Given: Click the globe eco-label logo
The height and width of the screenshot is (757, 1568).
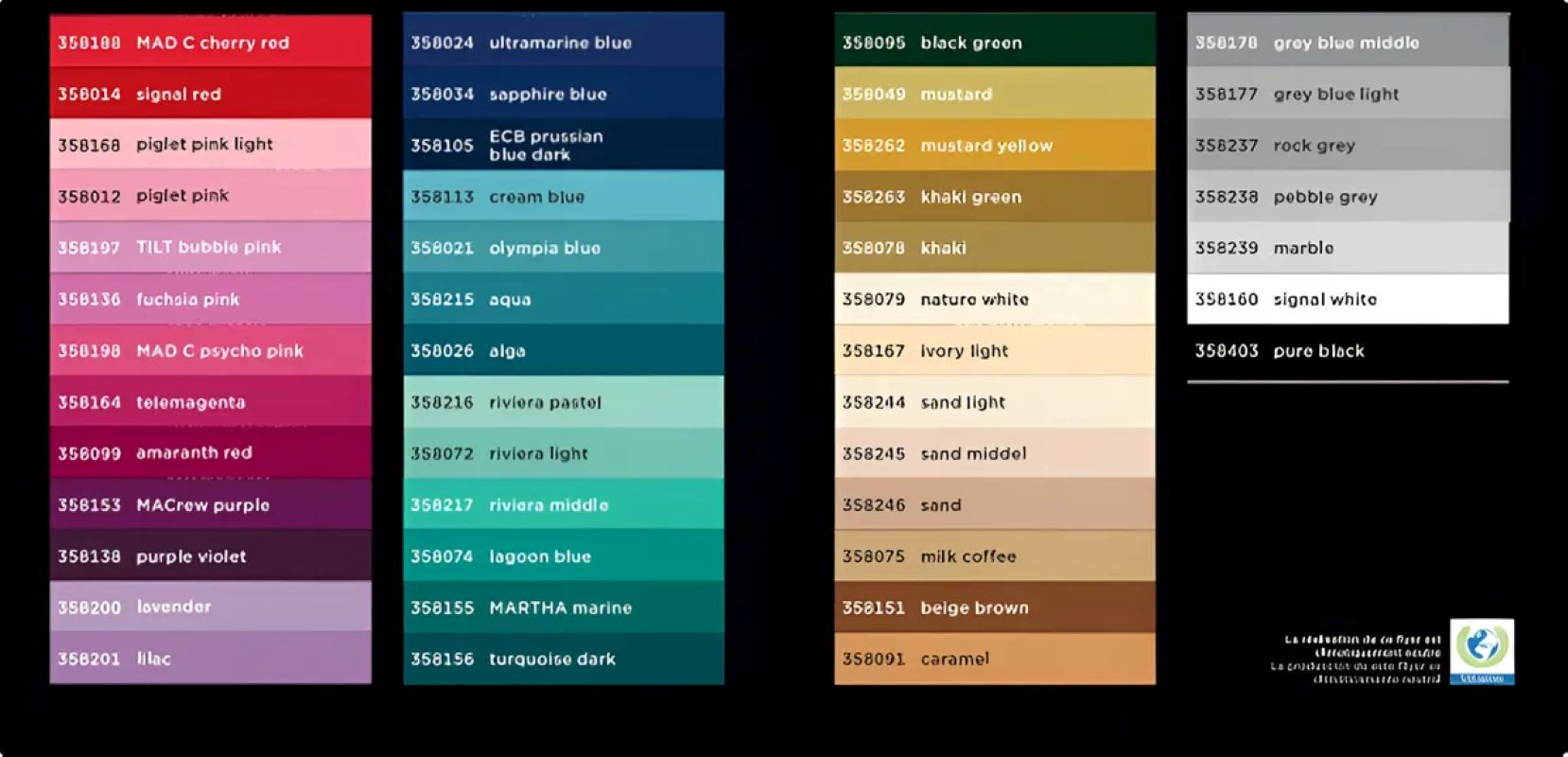Looking at the screenshot, I should (x=1481, y=651).
